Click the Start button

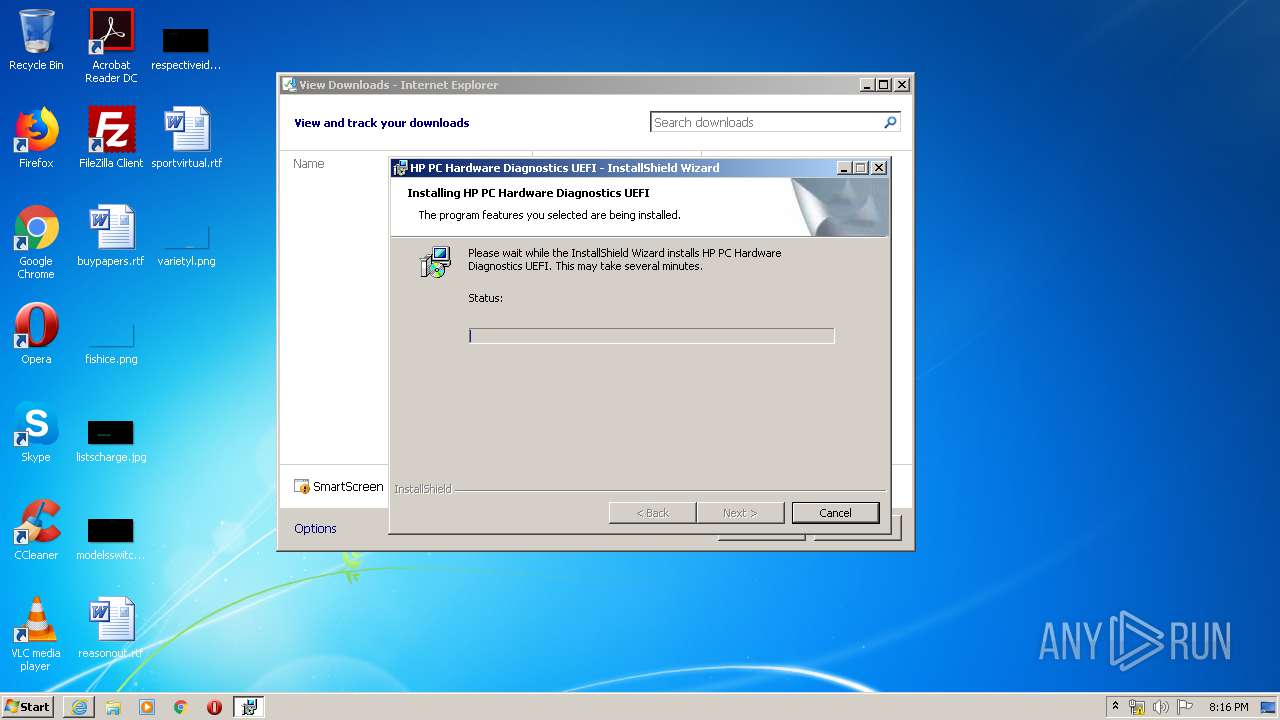[28, 707]
